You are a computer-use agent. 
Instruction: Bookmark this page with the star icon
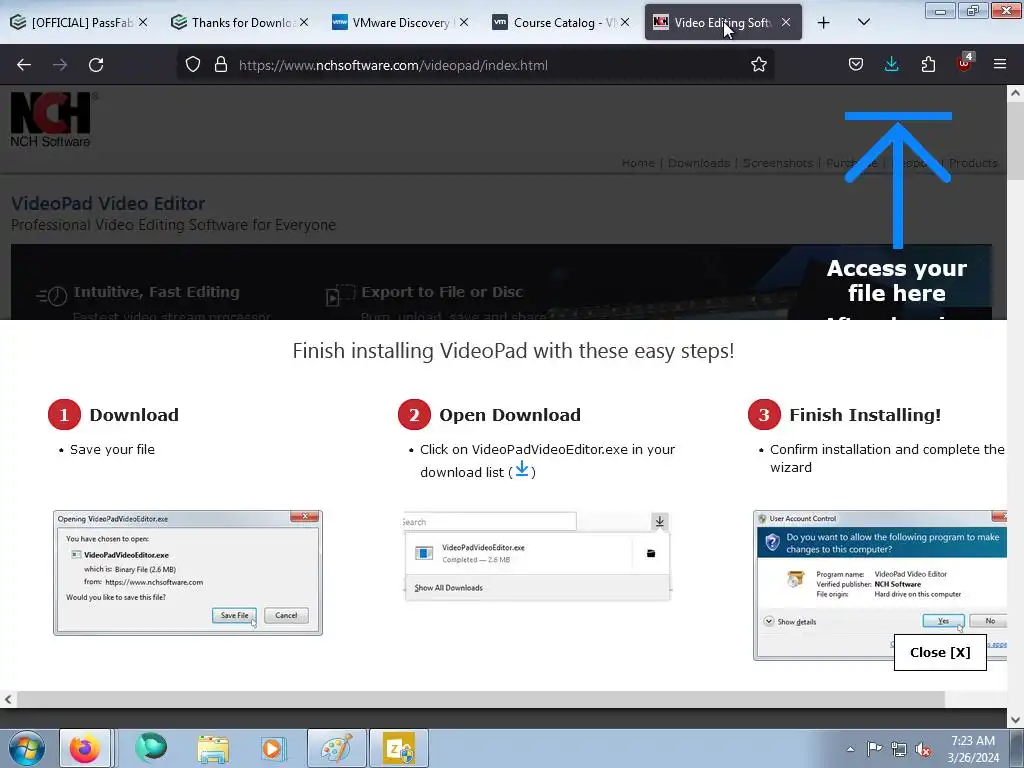pos(758,65)
